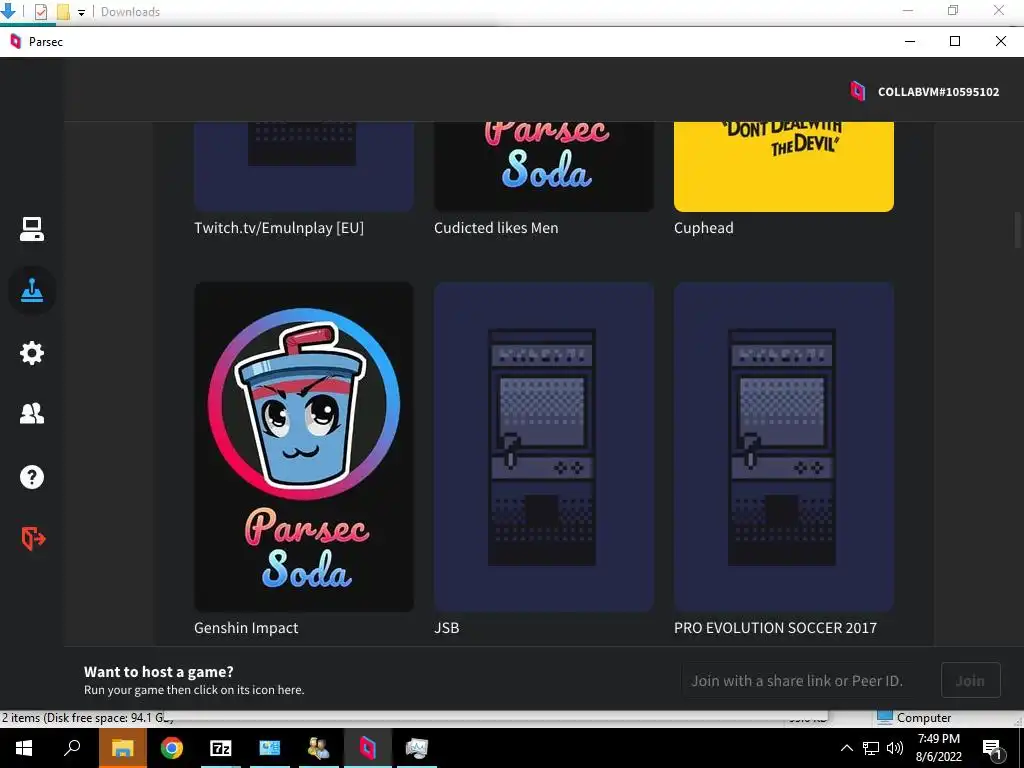Open the Windows Start menu
The height and width of the screenshot is (768, 1024).
tap(24, 748)
